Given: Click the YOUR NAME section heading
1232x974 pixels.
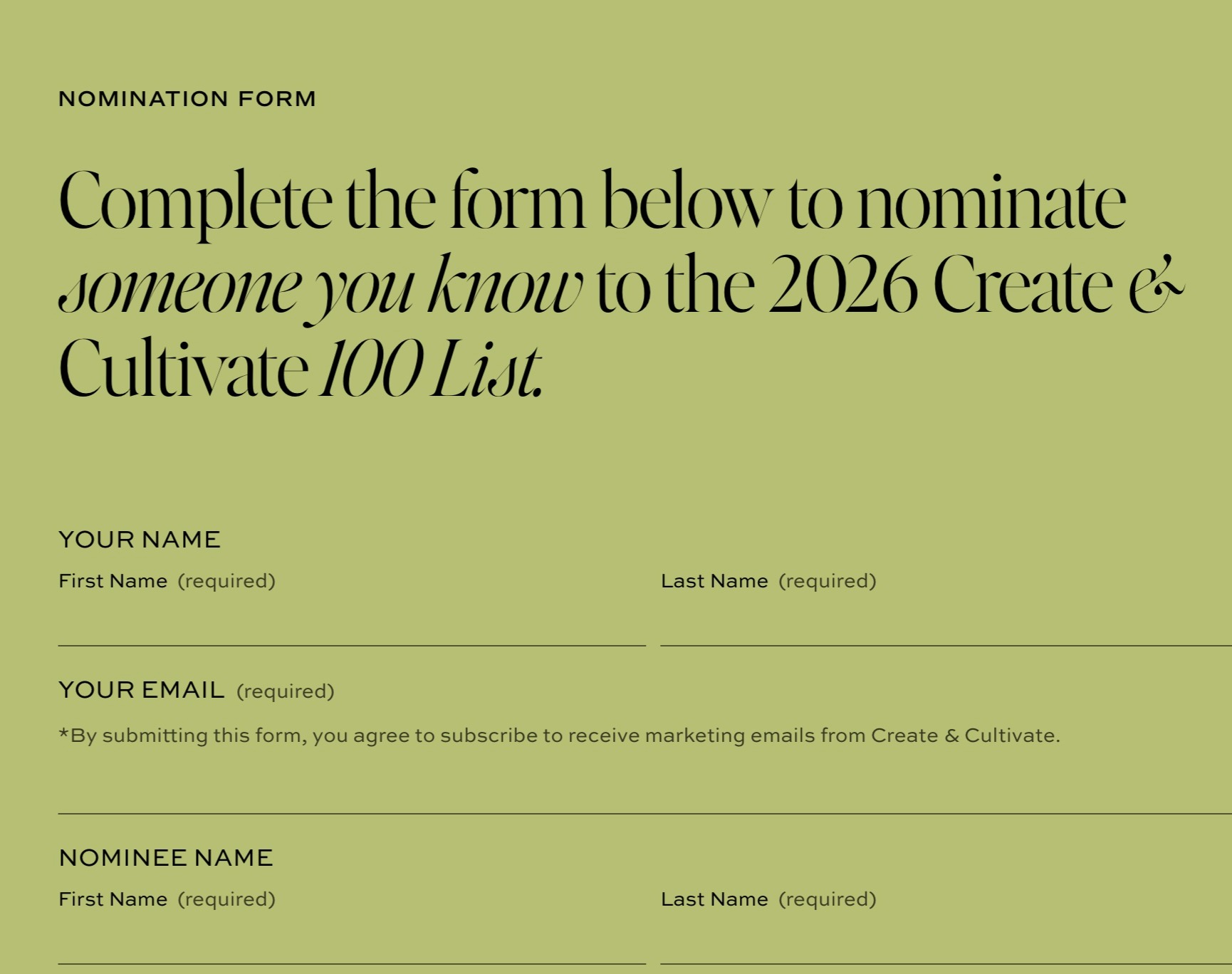Looking at the screenshot, I should [140, 540].
